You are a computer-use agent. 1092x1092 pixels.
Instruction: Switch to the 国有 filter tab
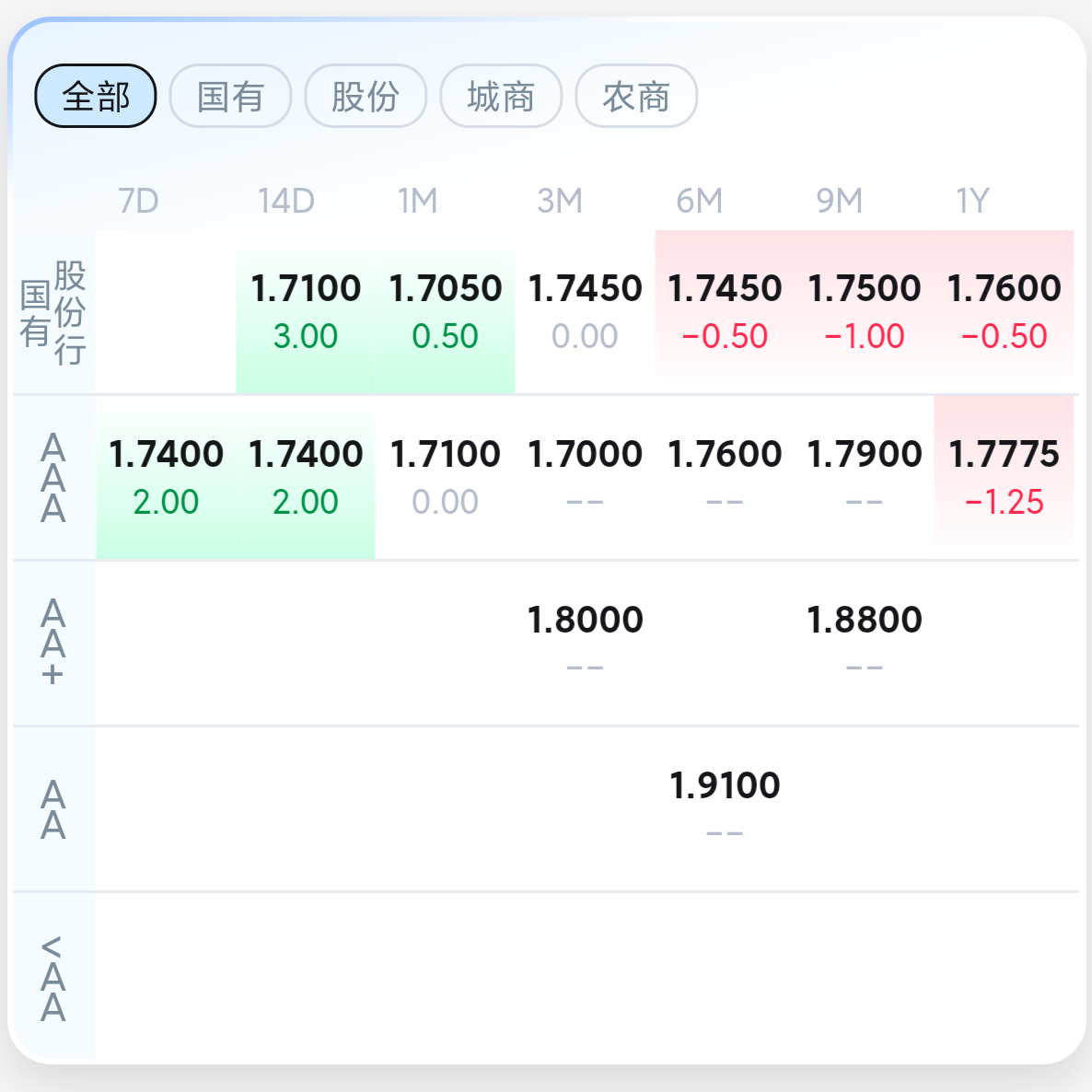pyautogui.click(x=230, y=96)
